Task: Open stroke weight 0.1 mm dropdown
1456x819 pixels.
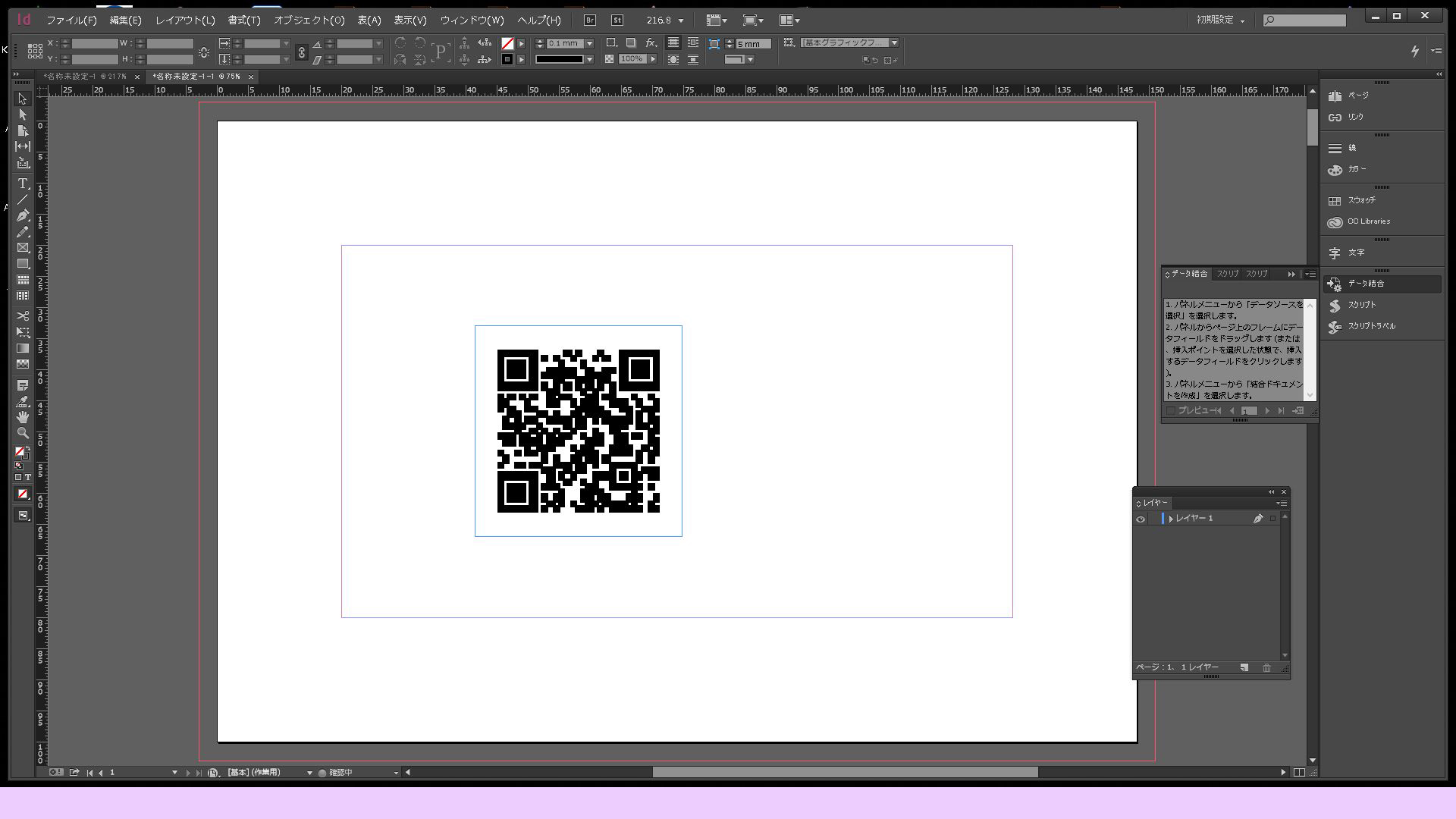Action: tap(589, 43)
